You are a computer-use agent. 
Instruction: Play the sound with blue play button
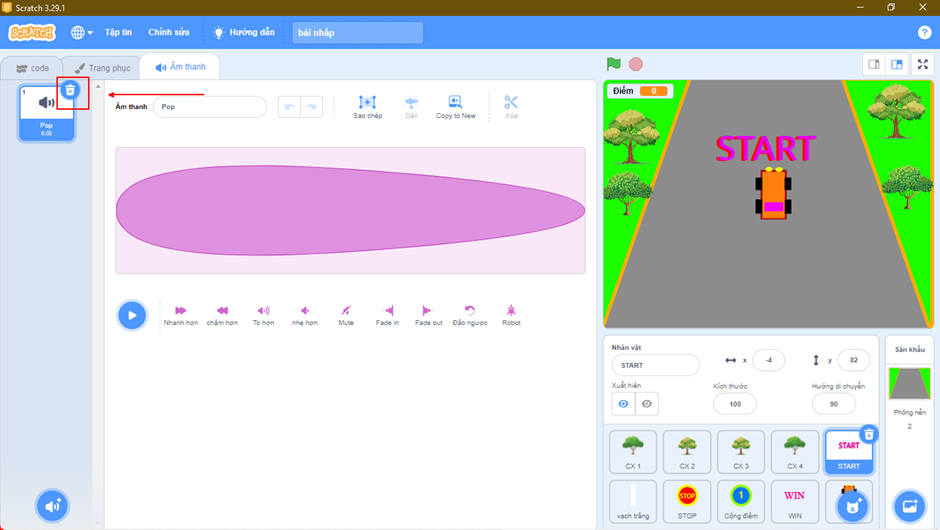tap(132, 315)
